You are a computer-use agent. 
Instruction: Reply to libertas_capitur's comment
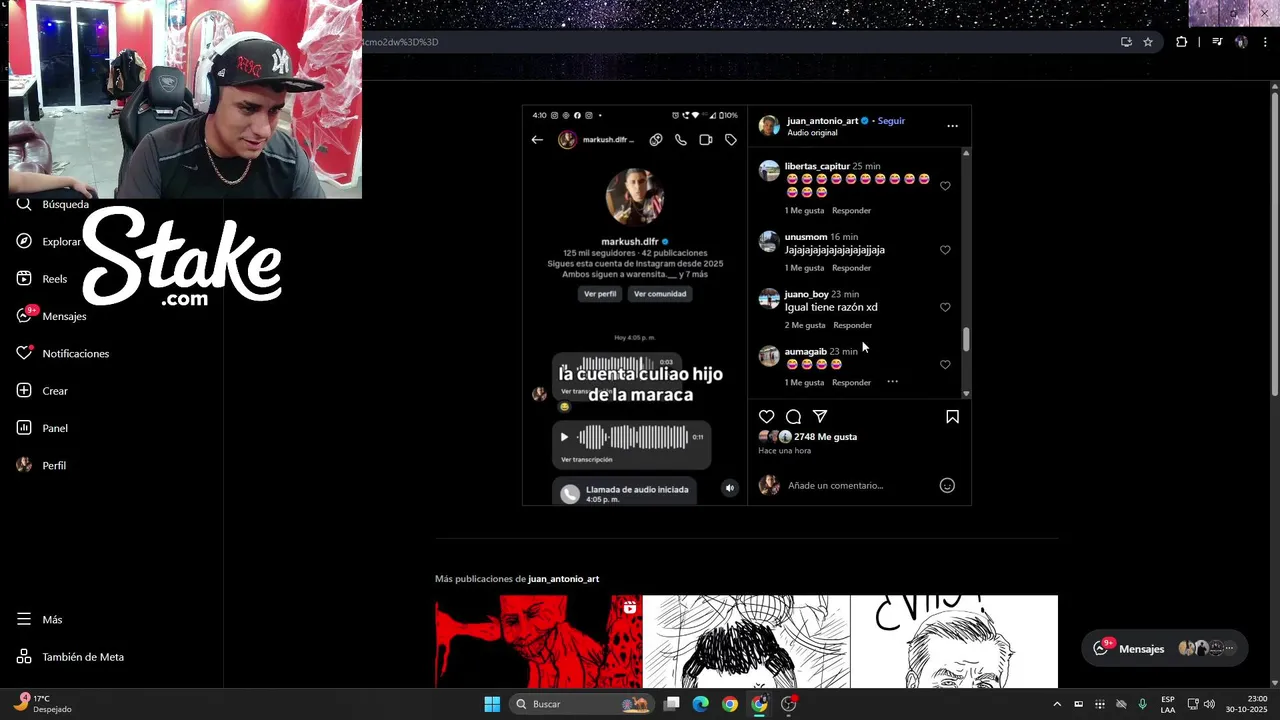coord(851,211)
